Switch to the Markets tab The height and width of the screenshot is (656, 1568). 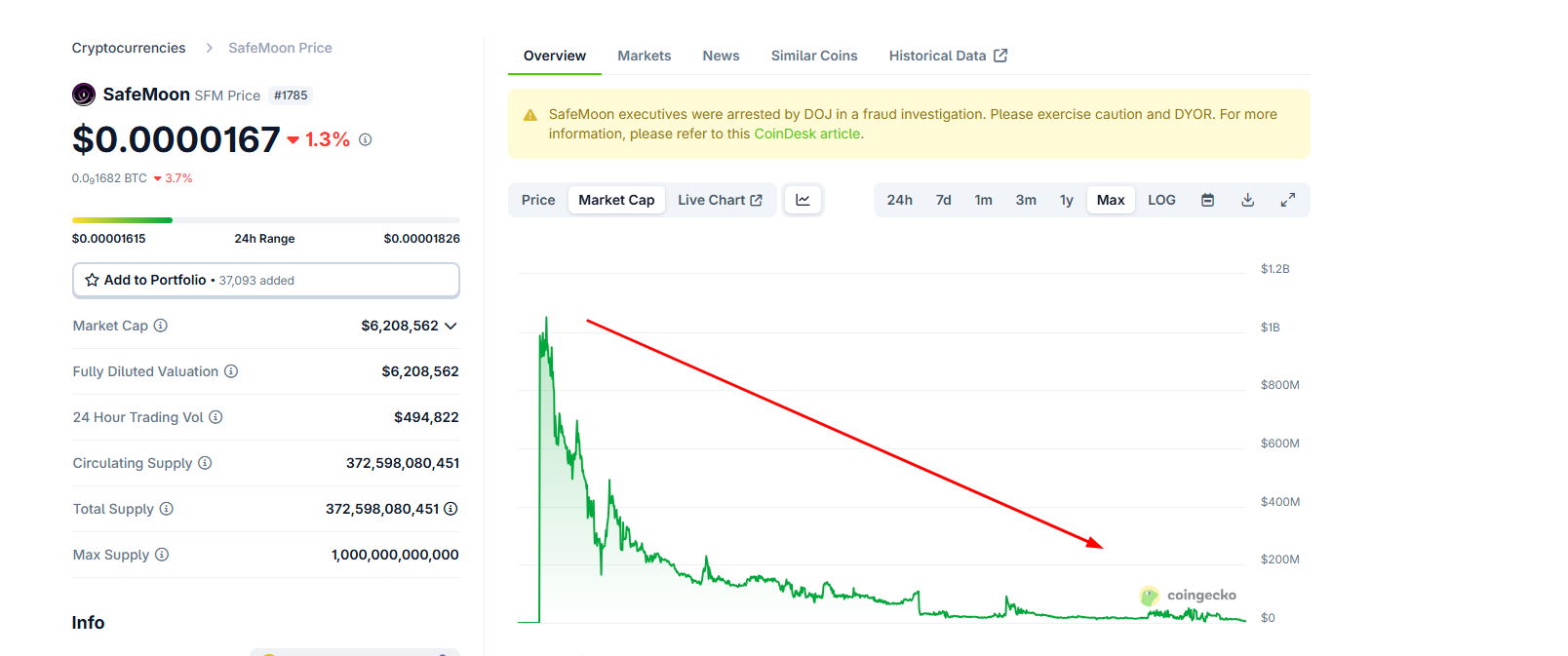pos(644,56)
